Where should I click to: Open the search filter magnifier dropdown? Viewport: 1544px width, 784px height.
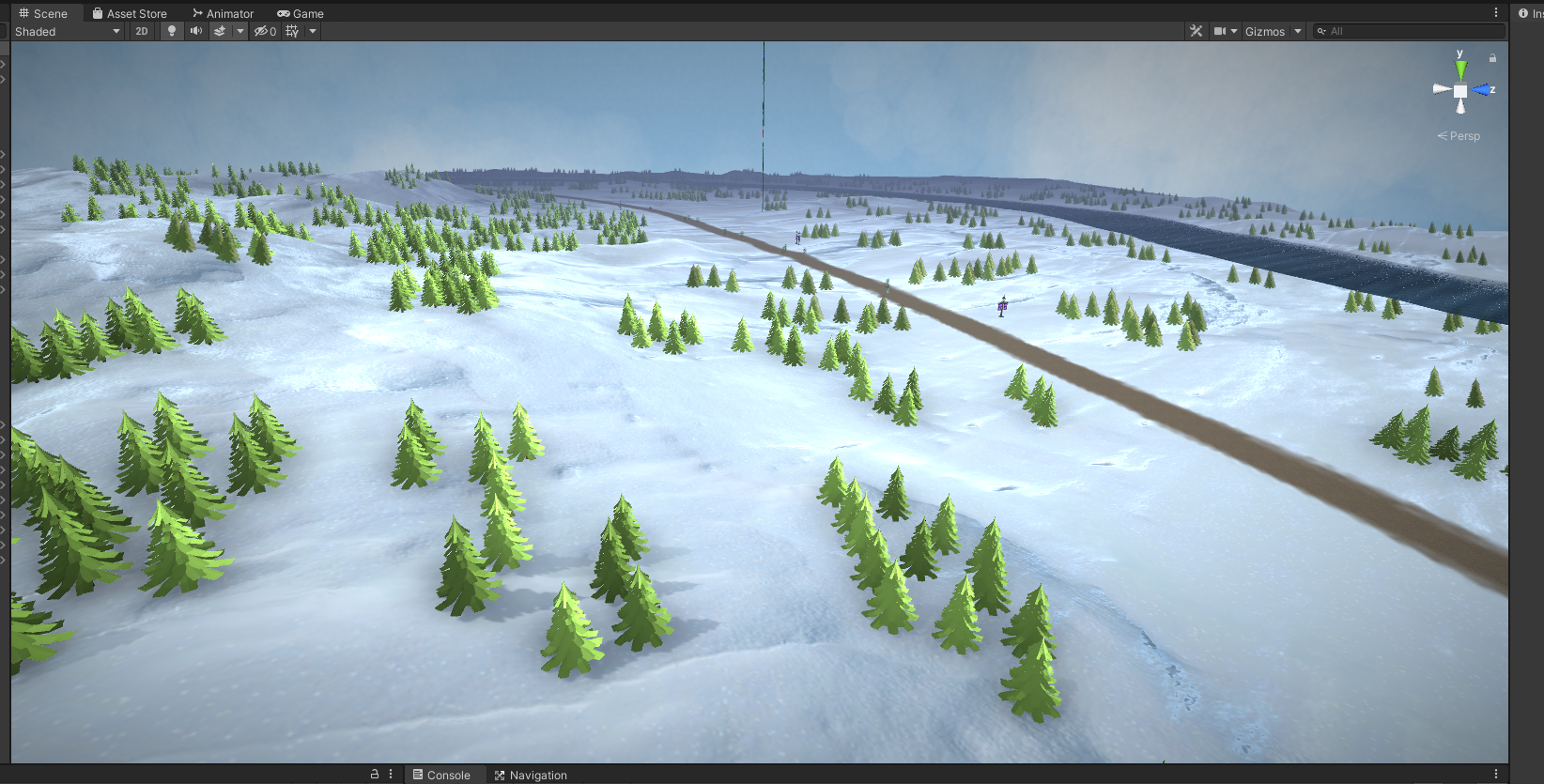[1321, 31]
